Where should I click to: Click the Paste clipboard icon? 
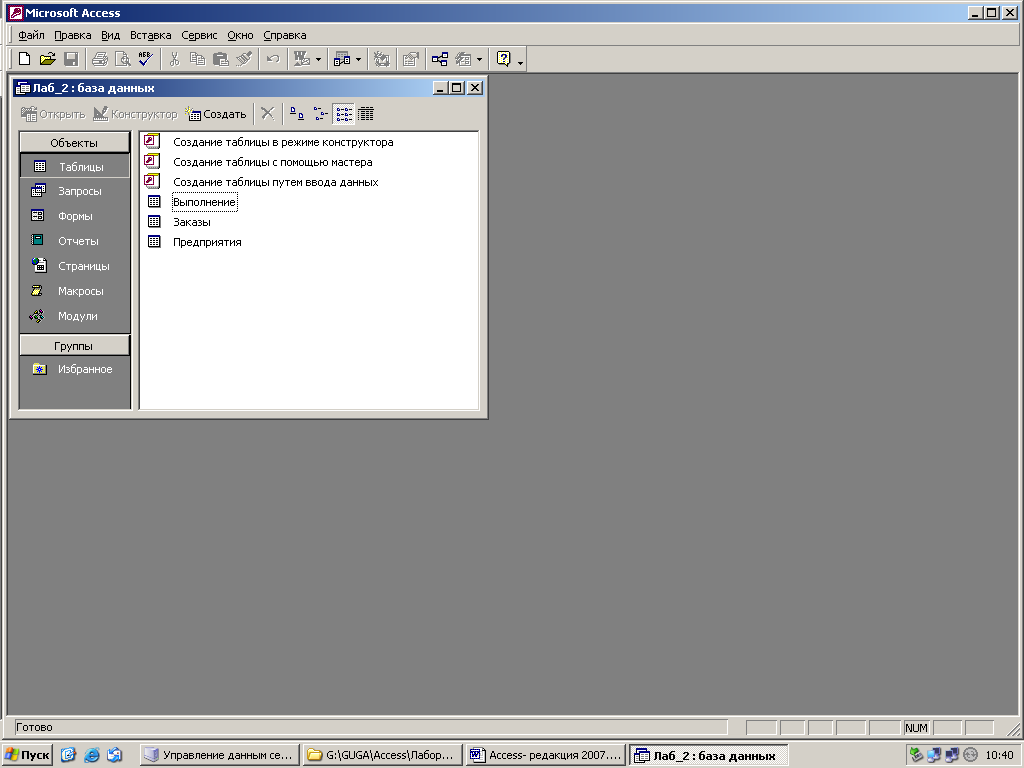tap(221, 59)
